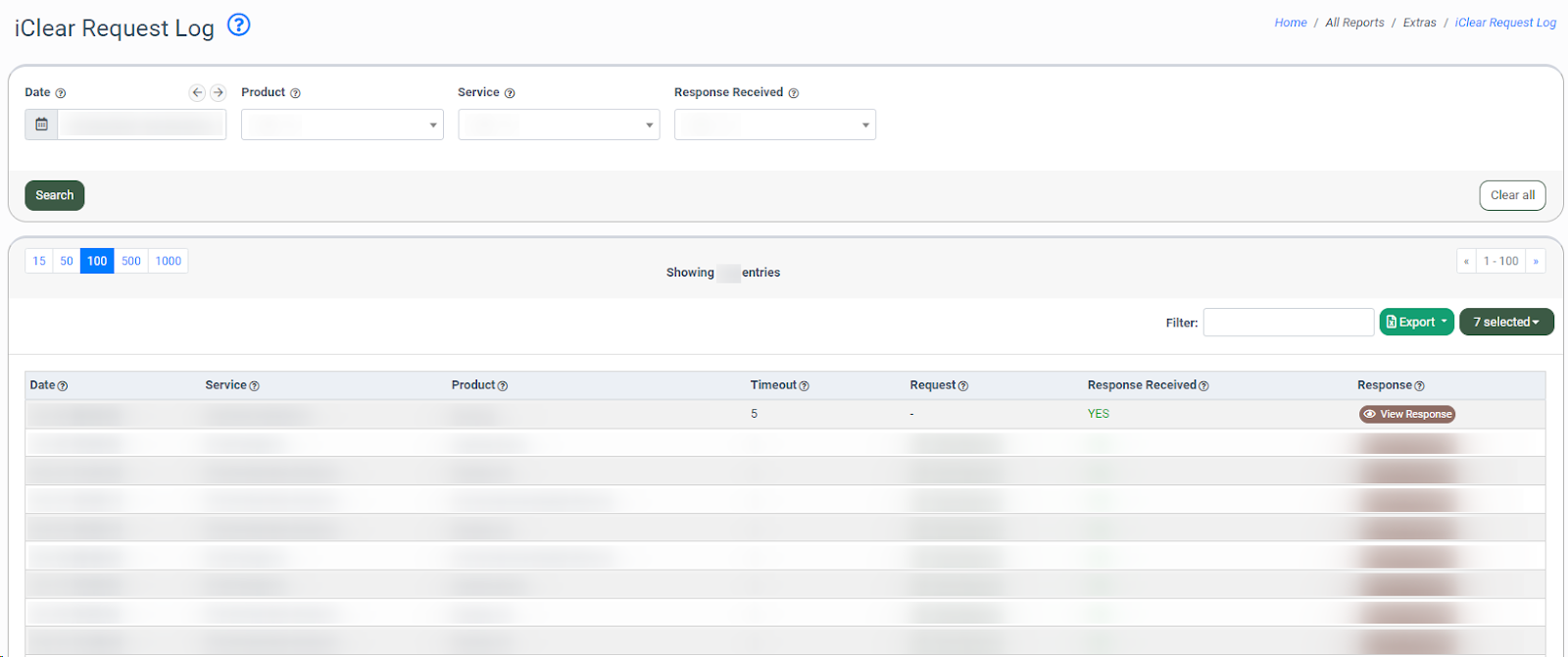Click help icon beside Response column header
The height and width of the screenshot is (657, 1568).
[1420, 386]
